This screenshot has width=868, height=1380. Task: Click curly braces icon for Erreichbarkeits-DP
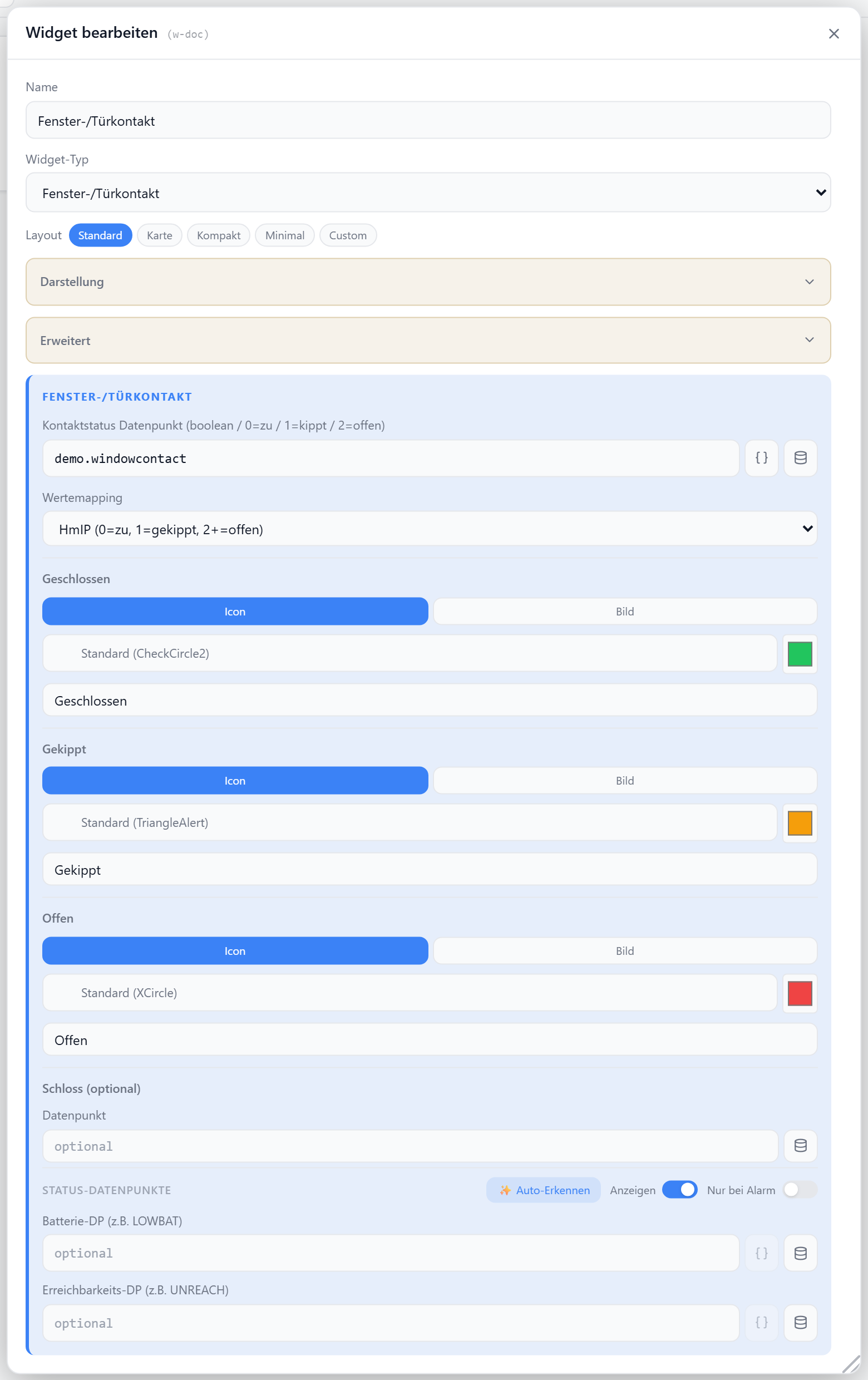pos(761,1322)
